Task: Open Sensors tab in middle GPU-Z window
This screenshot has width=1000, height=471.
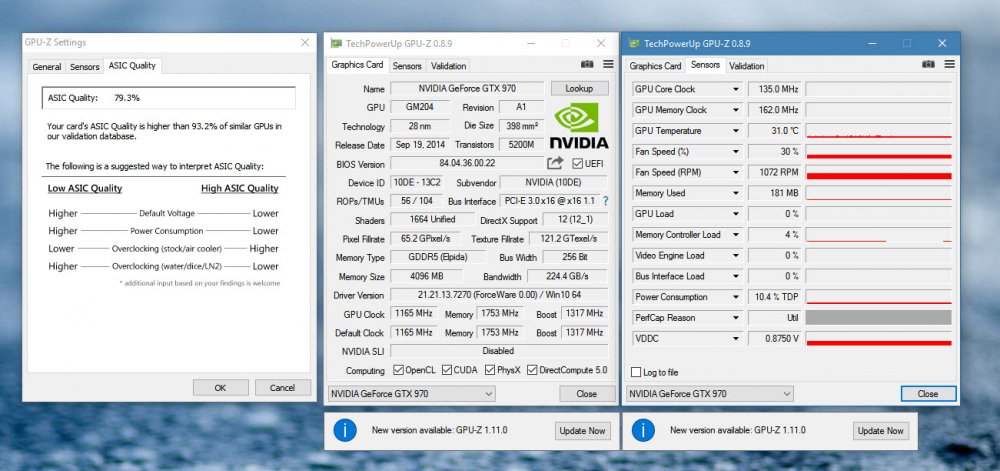Action: 407,66
